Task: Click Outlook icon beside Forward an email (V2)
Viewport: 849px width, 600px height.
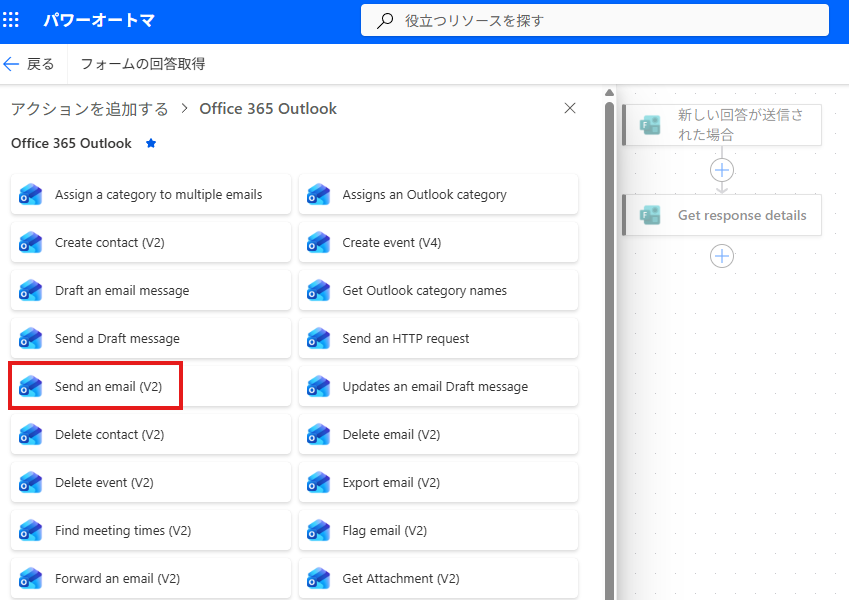Action: pos(30,578)
